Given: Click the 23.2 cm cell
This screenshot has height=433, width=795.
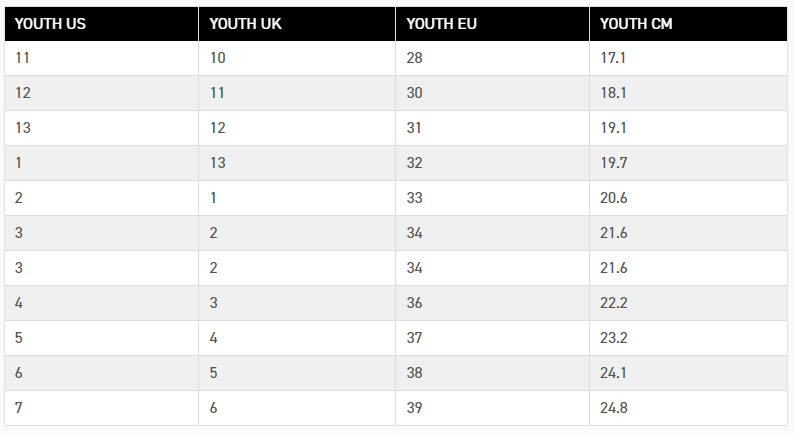Looking at the screenshot, I should 689,338.
